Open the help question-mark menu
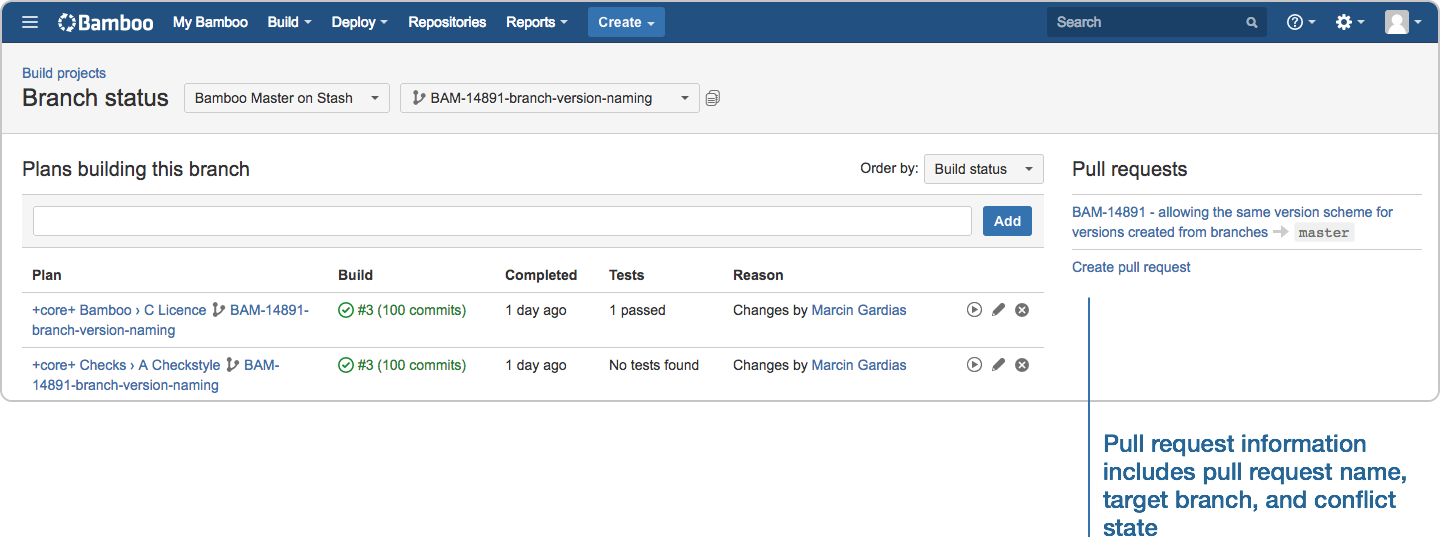This screenshot has height=560, width=1440. click(1300, 22)
